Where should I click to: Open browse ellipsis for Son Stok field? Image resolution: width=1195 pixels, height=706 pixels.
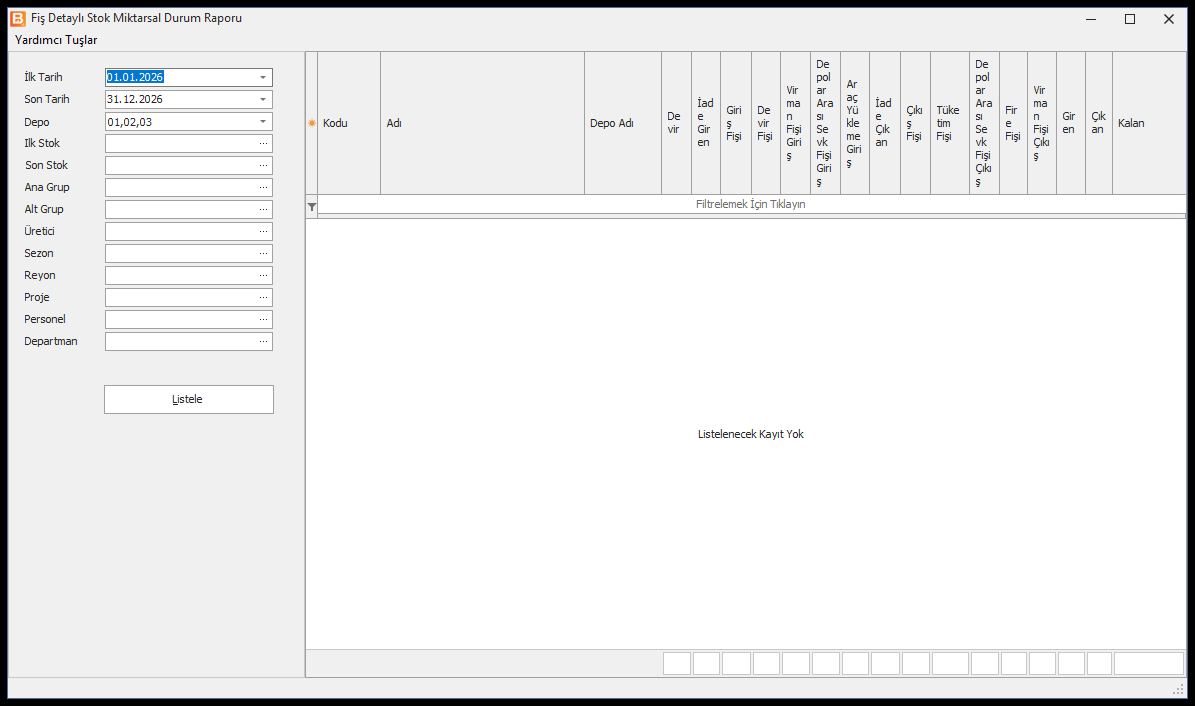pyautogui.click(x=263, y=165)
